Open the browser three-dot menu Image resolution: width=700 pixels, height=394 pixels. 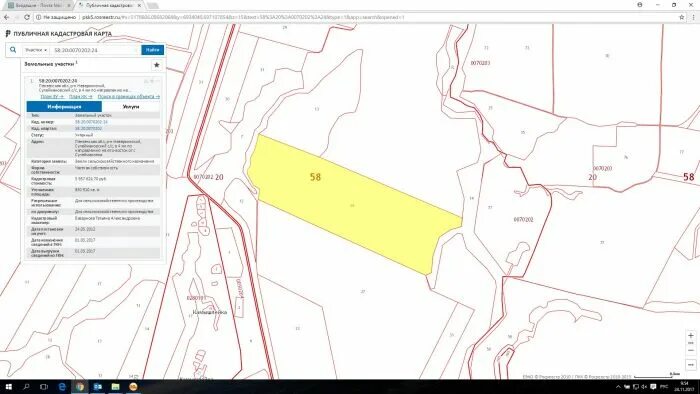[x=693, y=17]
